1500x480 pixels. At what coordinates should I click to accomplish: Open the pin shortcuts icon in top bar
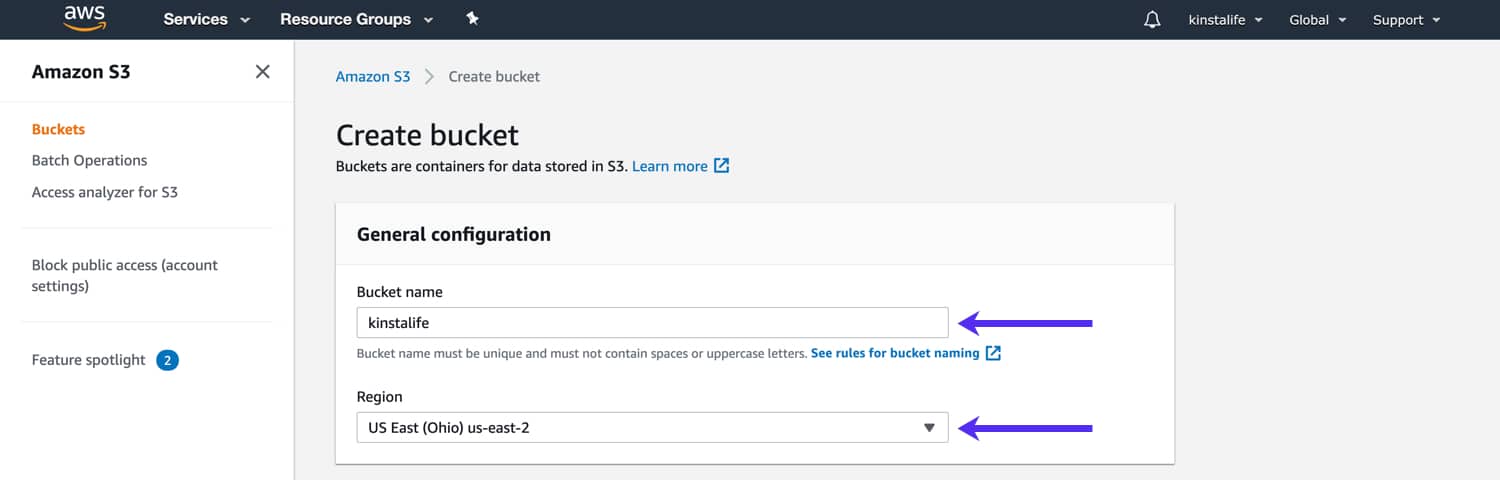(x=472, y=19)
